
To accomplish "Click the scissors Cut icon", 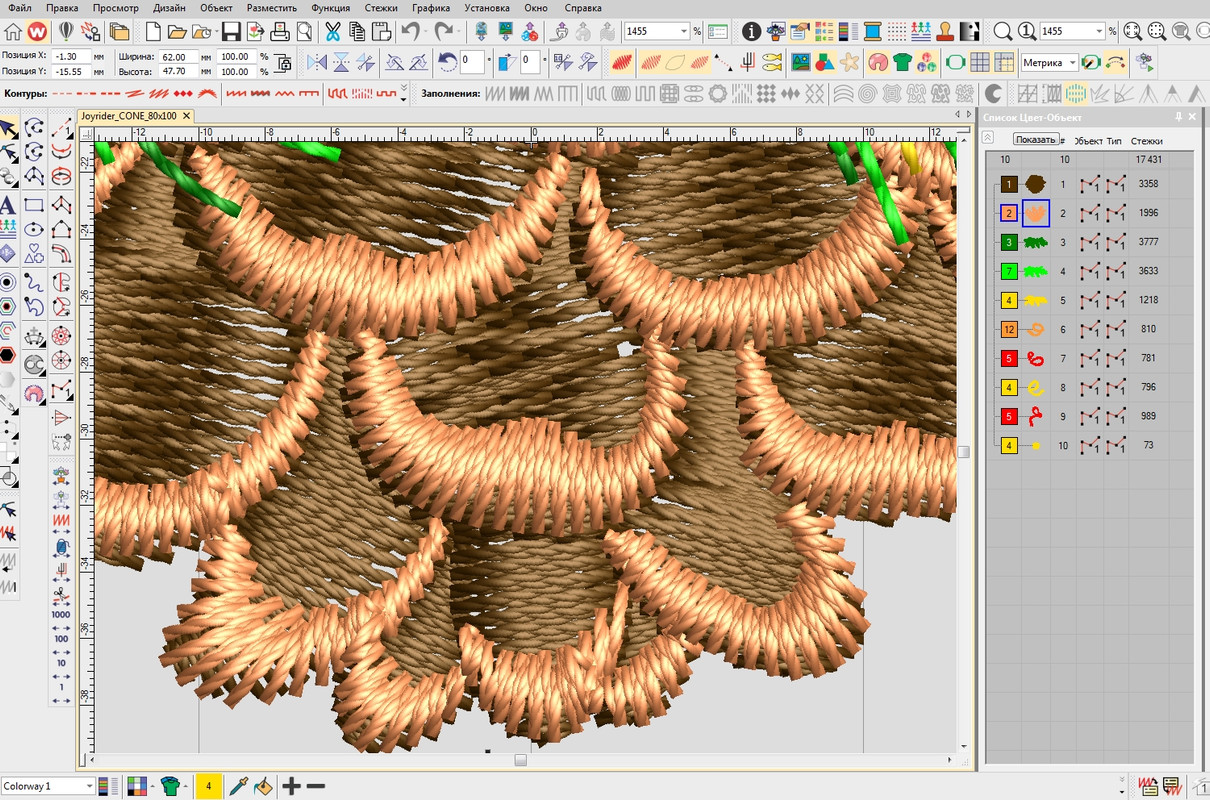I will coord(332,32).
